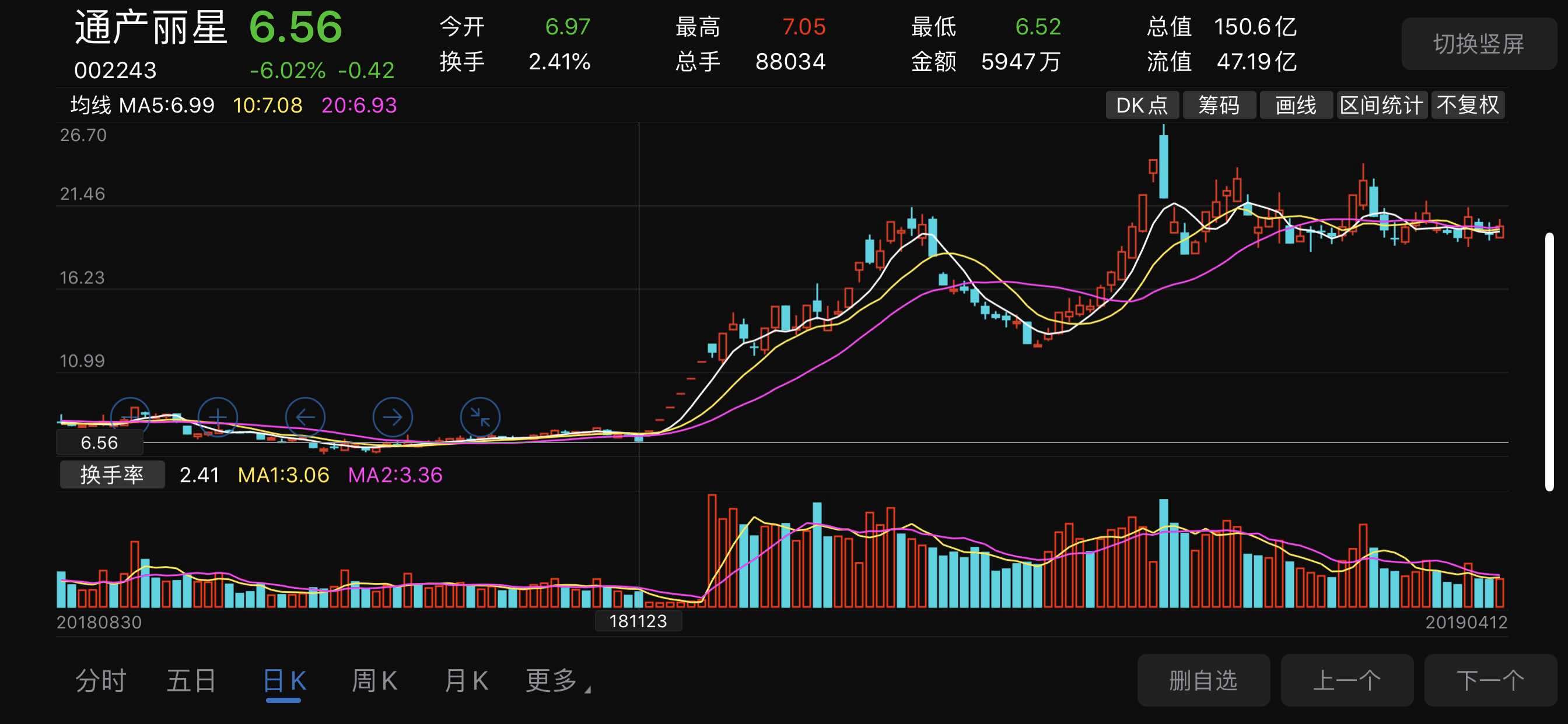
Task: Tap the shrink arrows circle icon
Action: [480, 417]
